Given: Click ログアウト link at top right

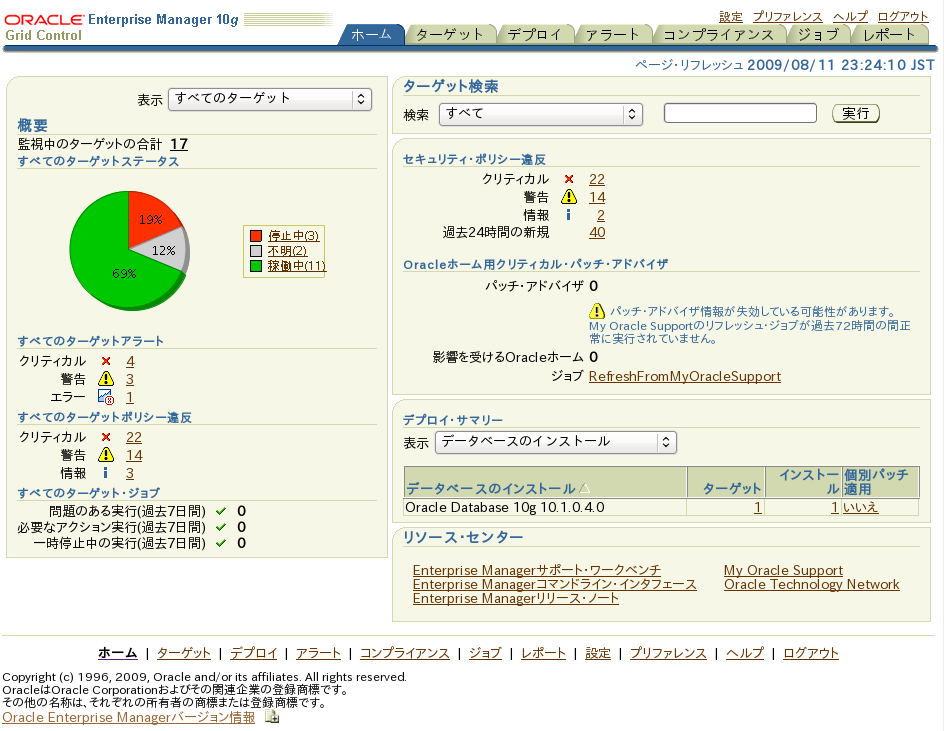Looking at the screenshot, I should (903, 17).
